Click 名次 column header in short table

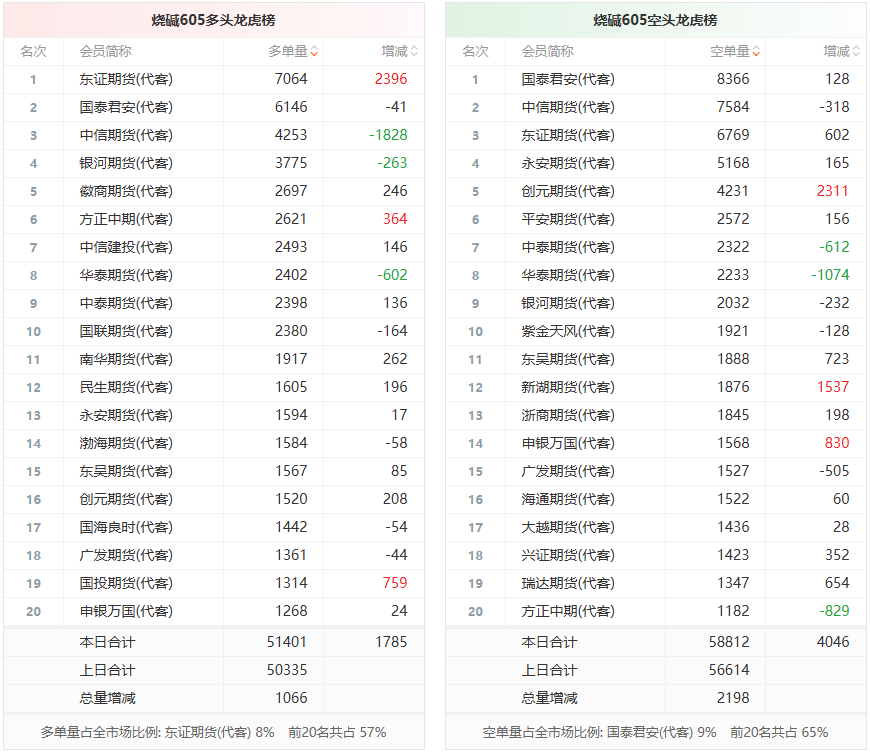(476, 52)
